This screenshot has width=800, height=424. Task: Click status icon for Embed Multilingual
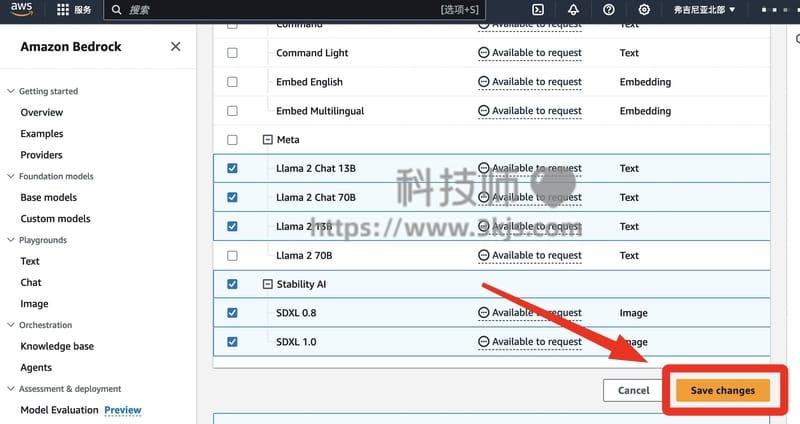point(483,111)
